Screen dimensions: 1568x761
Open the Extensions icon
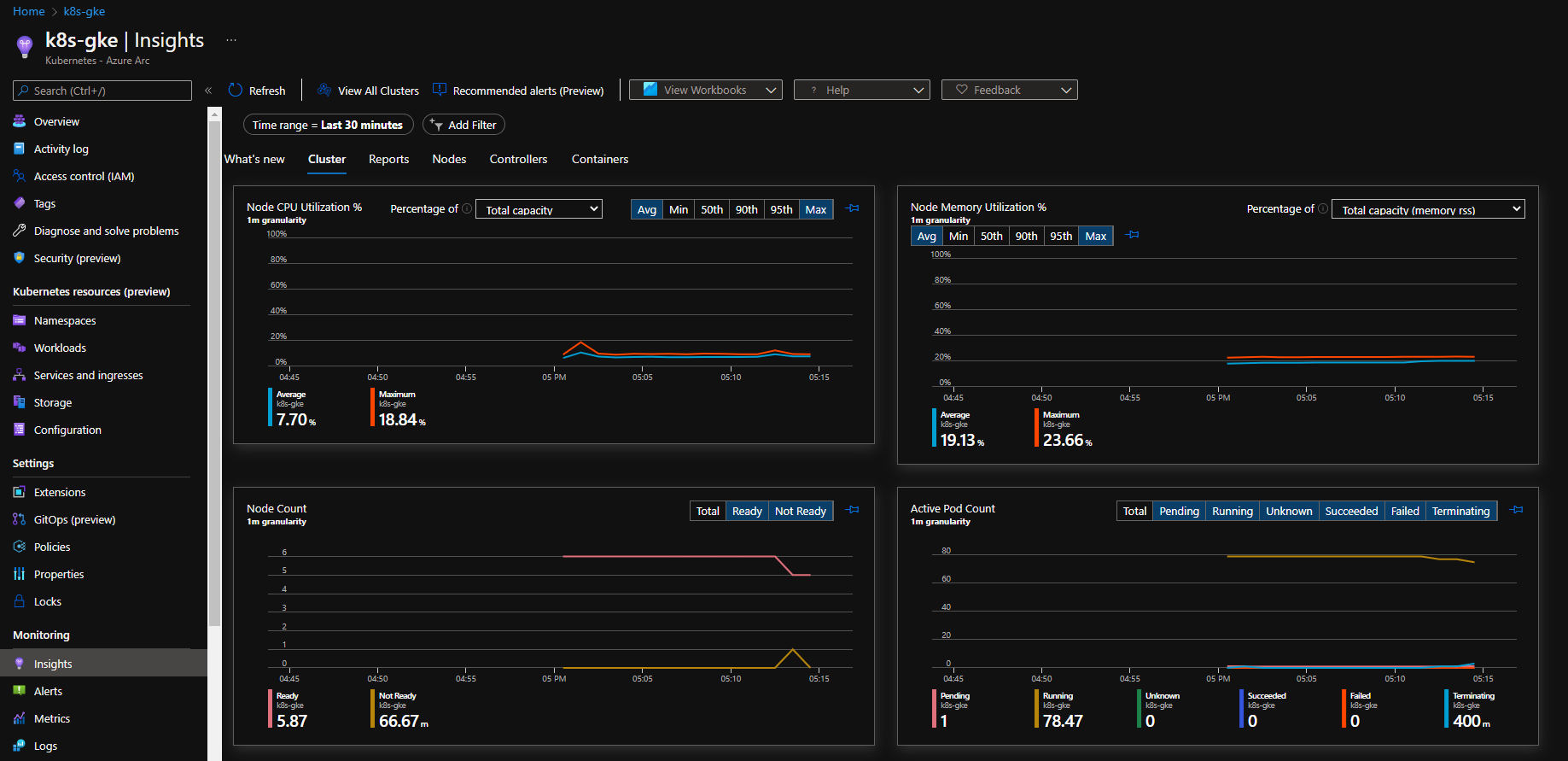(19, 492)
